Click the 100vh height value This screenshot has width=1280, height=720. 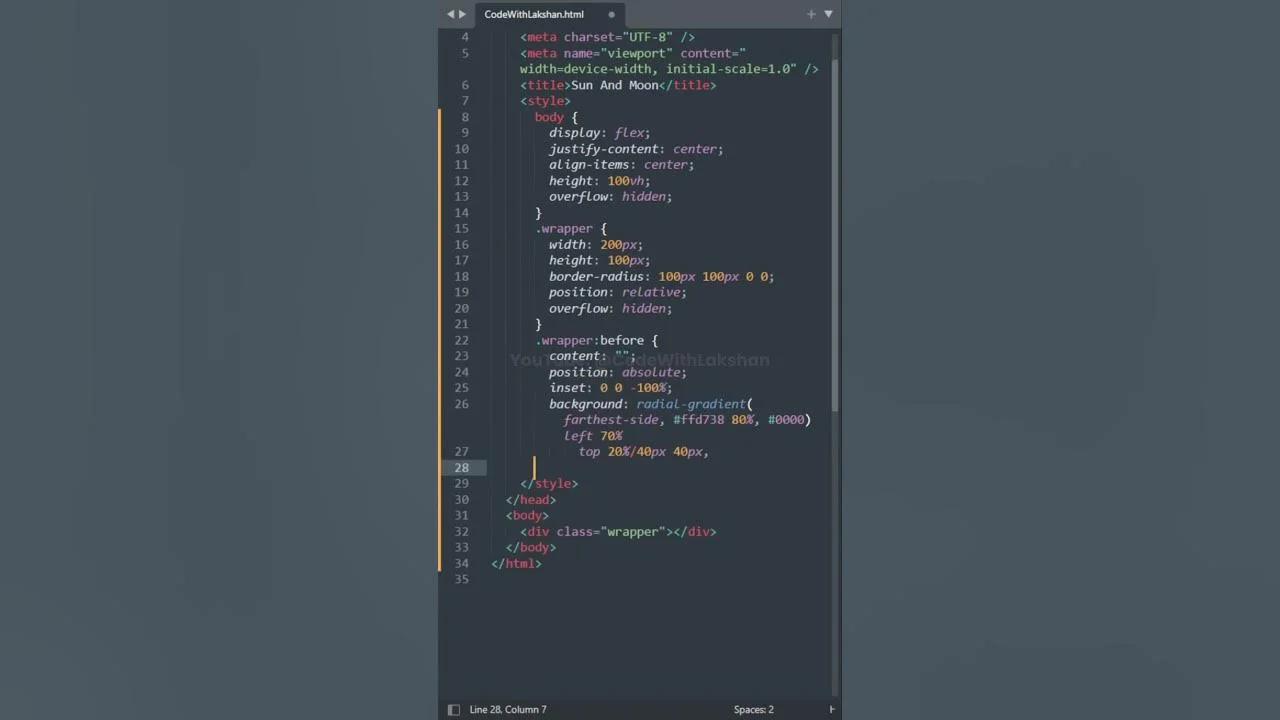click(x=626, y=180)
